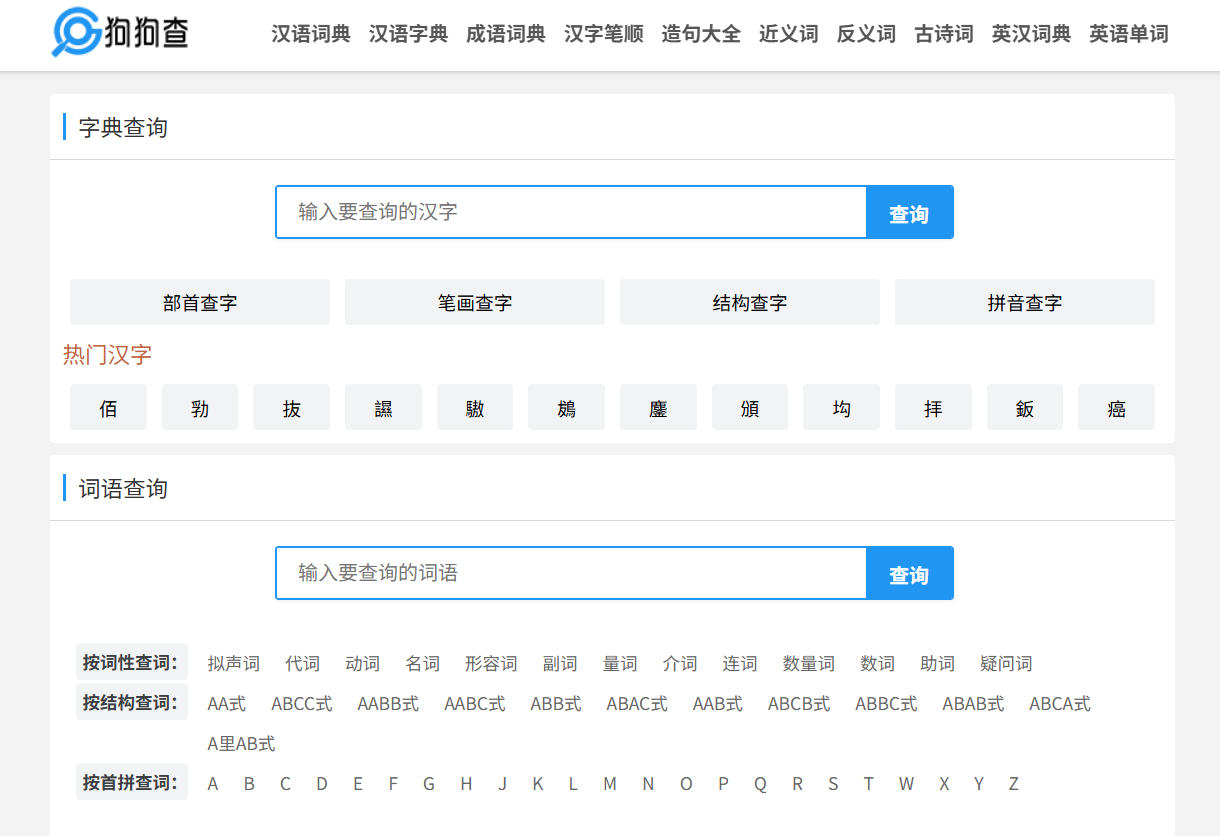This screenshot has width=1220, height=836.
Task: Browse 助词 word category
Action: [x=938, y=663]
